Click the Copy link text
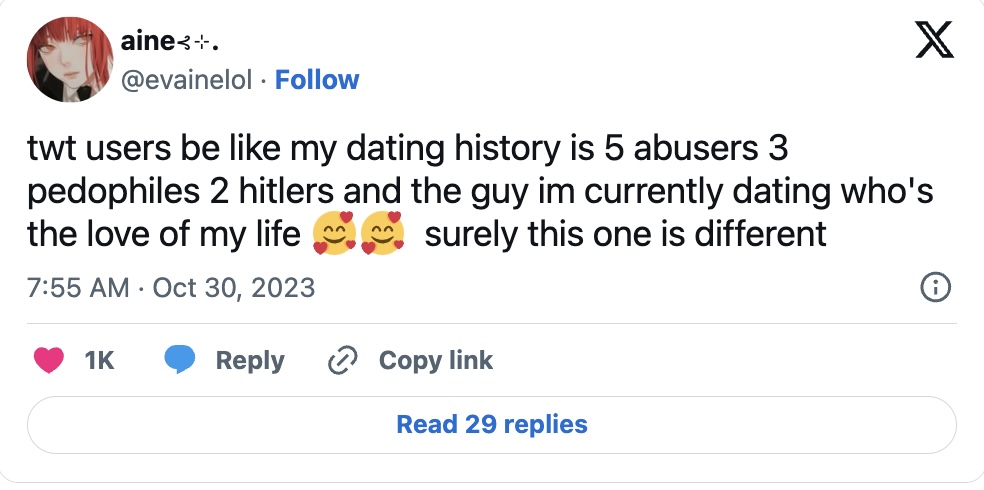Screen dimensions: 984x490 click(435, 360)
